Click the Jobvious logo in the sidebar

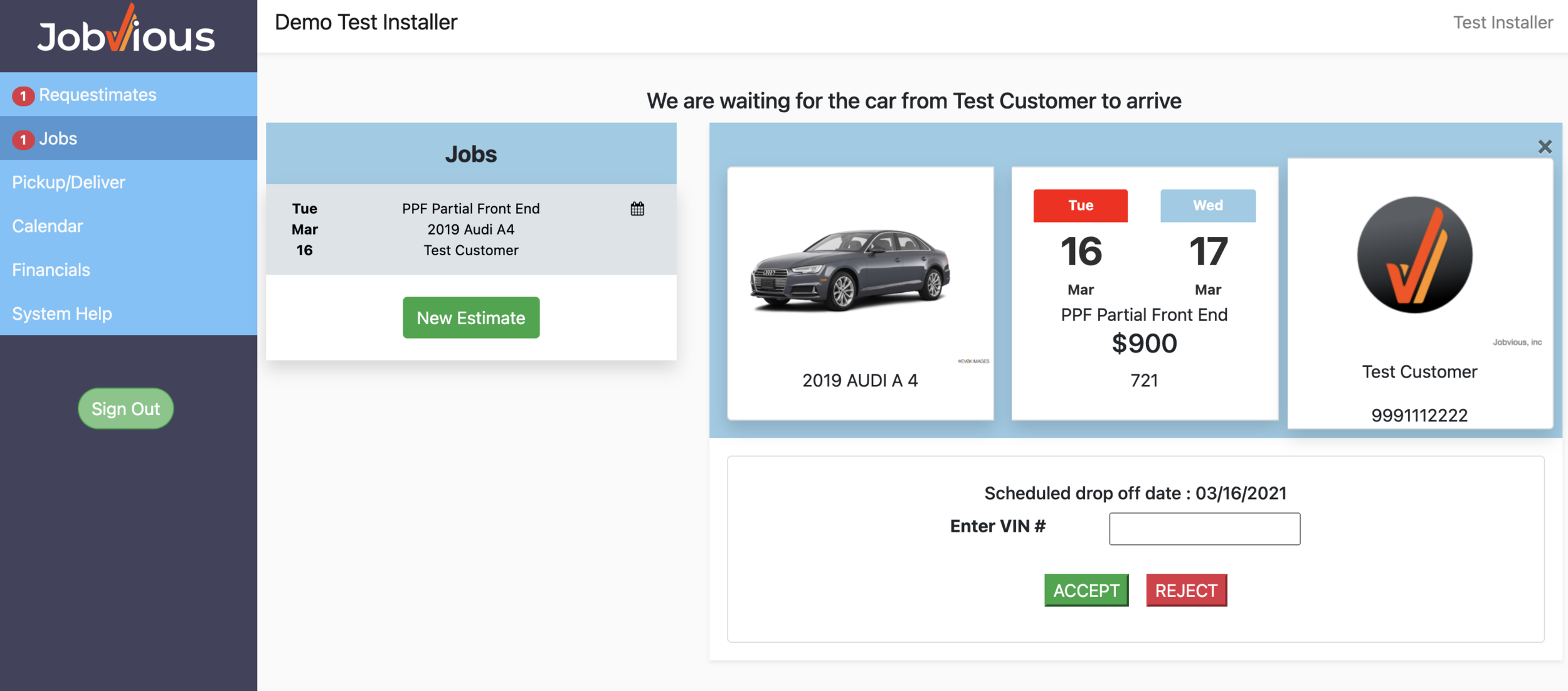126,33
